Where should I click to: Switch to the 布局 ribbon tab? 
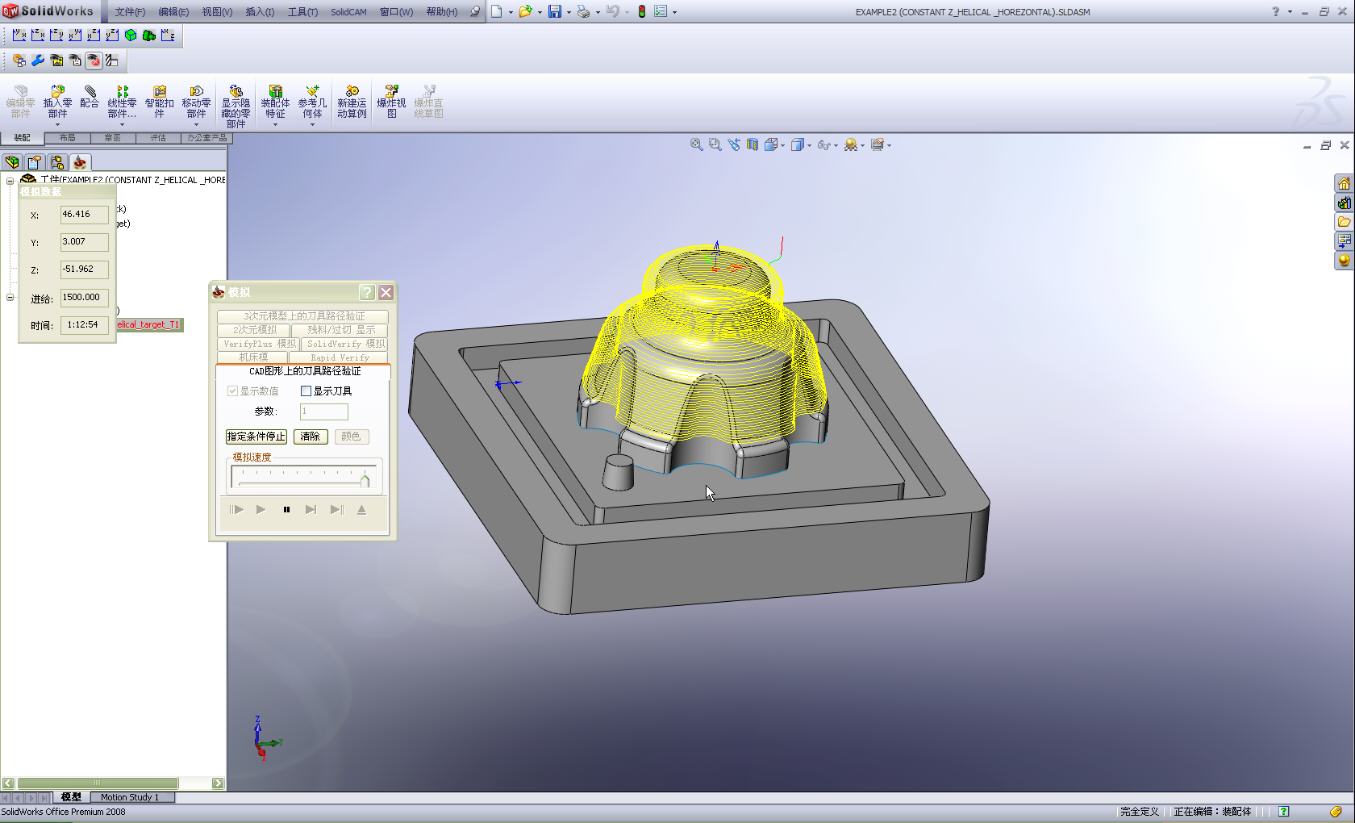click(68, 138)
